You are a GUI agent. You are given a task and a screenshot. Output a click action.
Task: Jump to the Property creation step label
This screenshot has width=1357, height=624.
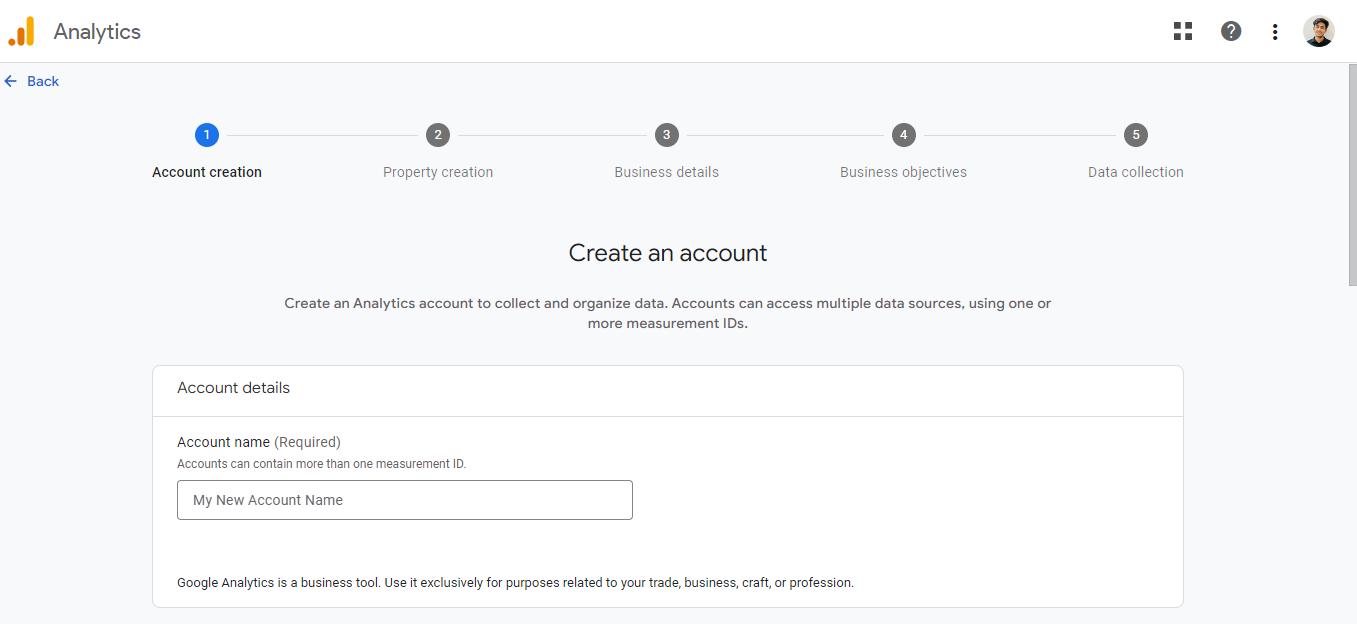(x=438, y=172)
